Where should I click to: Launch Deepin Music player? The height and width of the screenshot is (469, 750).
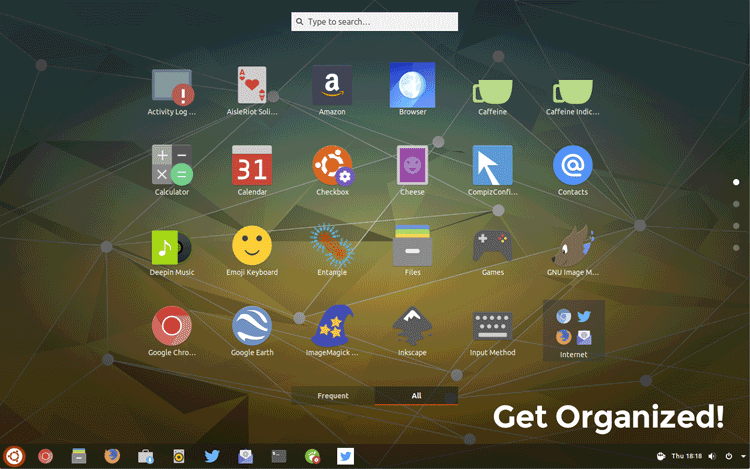click(x=171, y=246)
